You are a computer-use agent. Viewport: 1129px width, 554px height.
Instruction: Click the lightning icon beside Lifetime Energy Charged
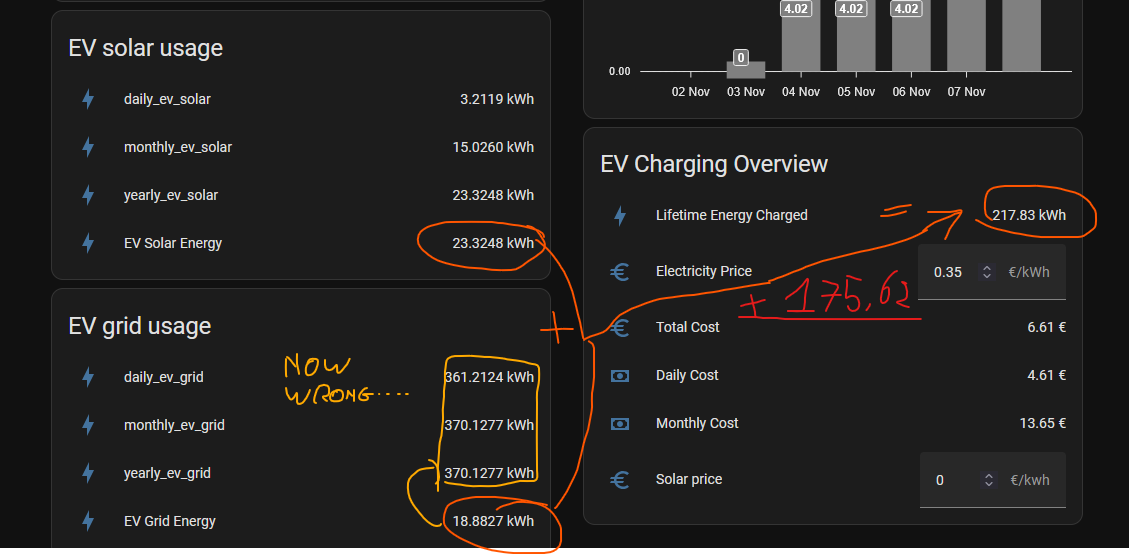[x=620, y=215]
